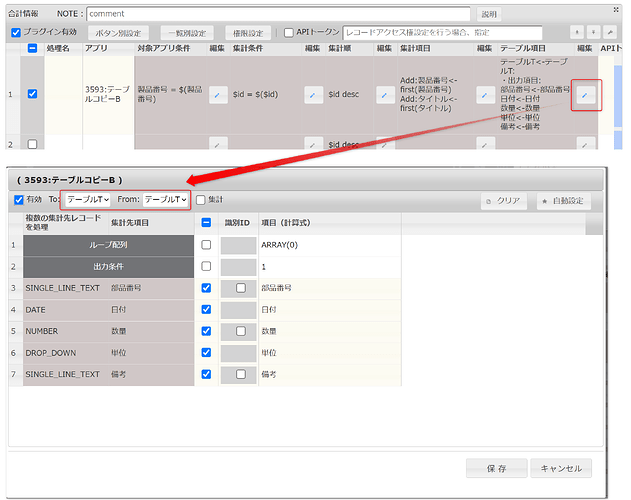The width and height of the screenshot is (631, 500).
Task: Check the 集計 checkbox in dialog
Action: (201, 200)
